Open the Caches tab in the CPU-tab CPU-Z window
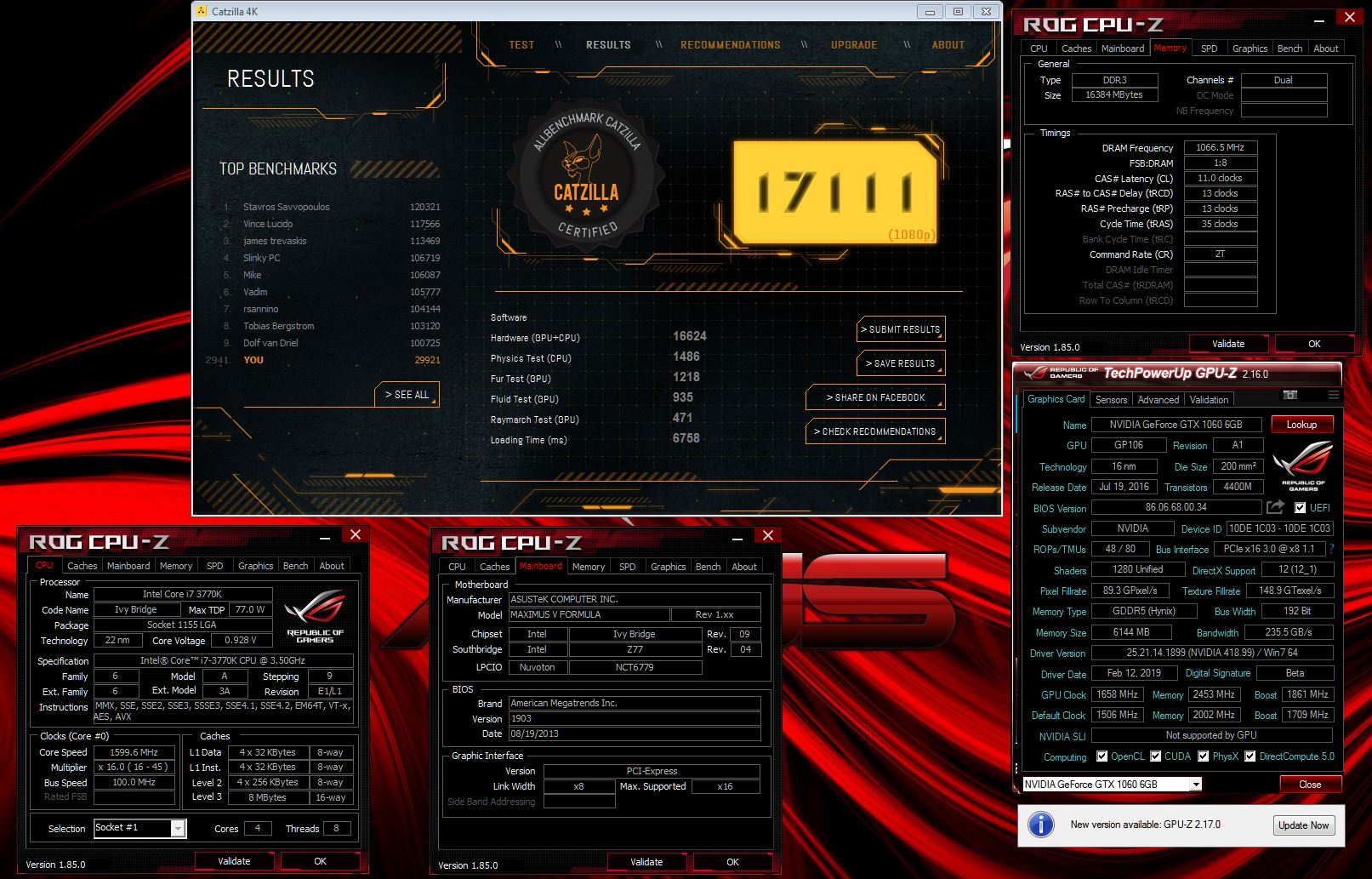Viewport: 1372px width, 879px height. (82, 566)
